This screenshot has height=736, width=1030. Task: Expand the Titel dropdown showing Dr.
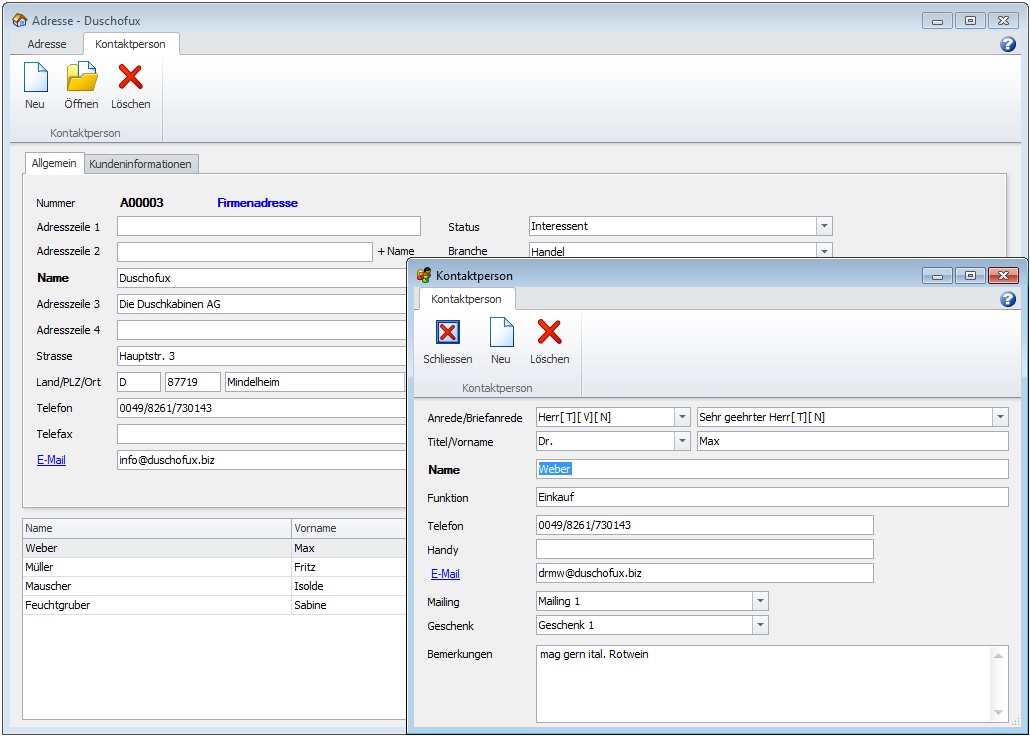point(682,441)
